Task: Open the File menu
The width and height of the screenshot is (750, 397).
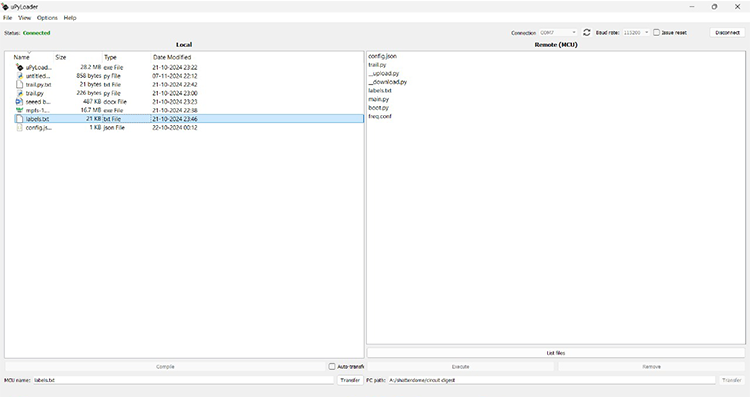Action: coord(8,18)
